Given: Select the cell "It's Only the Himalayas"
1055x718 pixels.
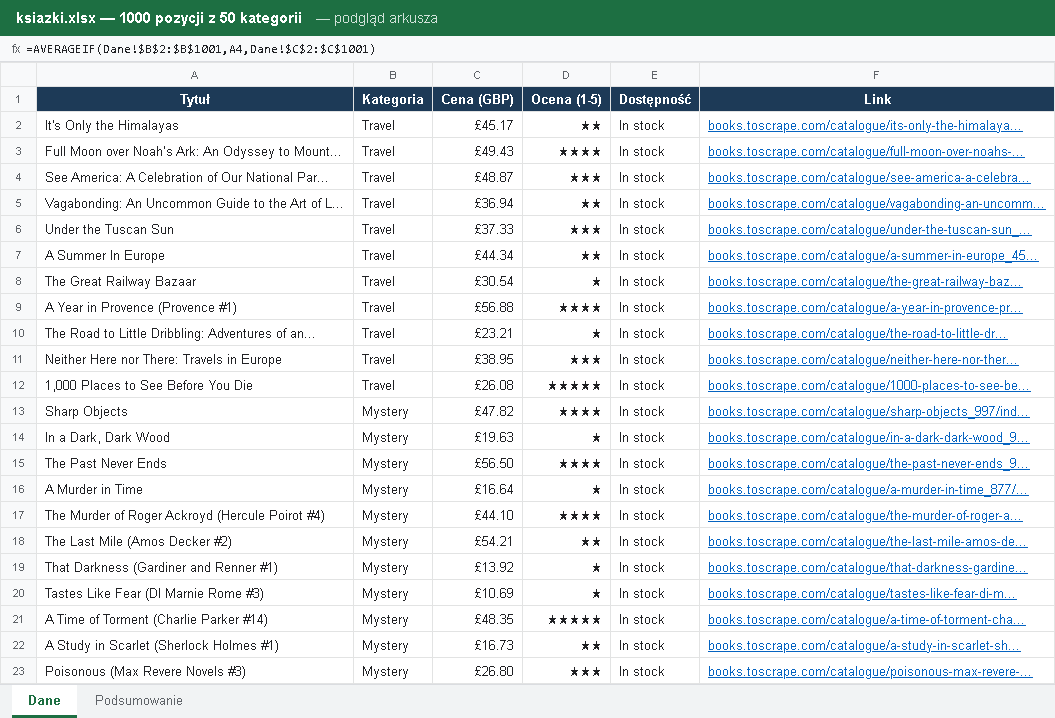Looking at the screenshot, I should point(195,126).
